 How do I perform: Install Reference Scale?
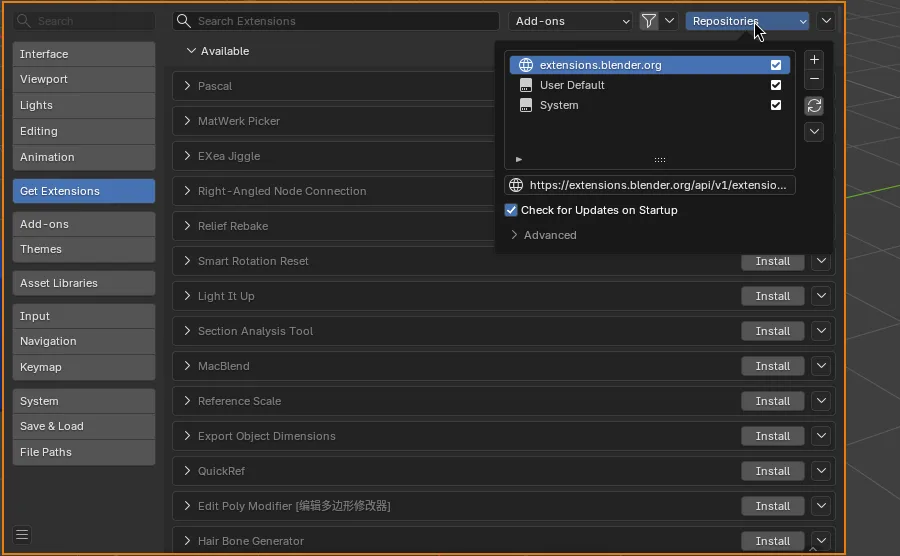pos(773,401)
